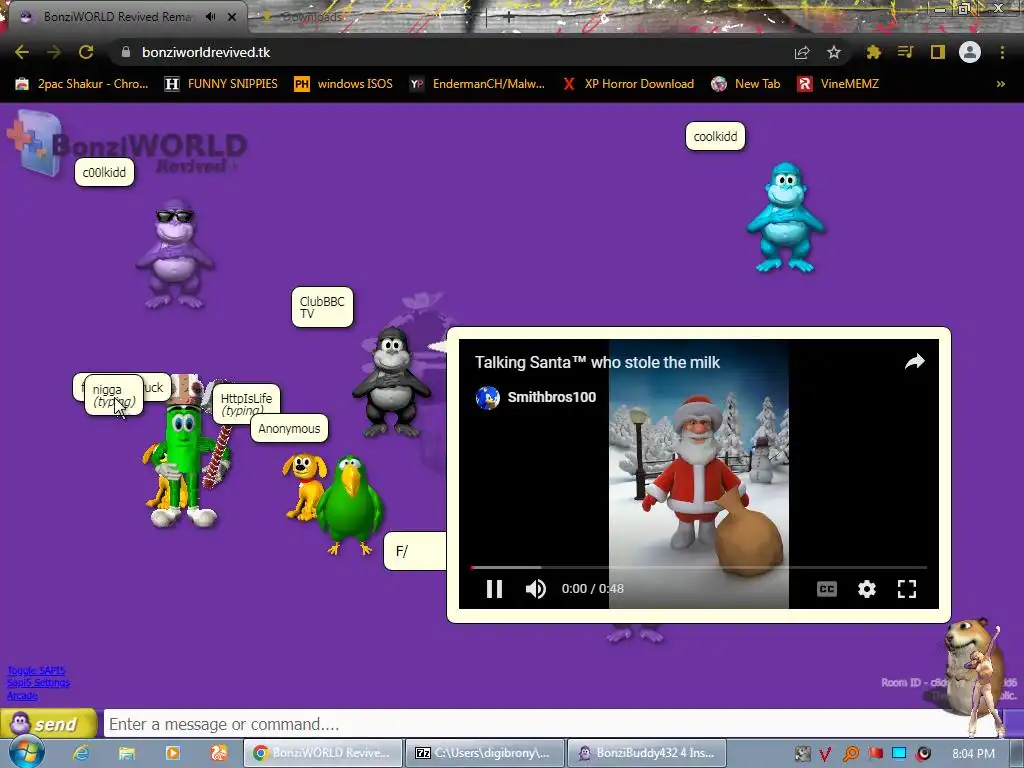Toggle the browser side panel icon
This screenshot has height=768, width=1024.
point(937,52)
